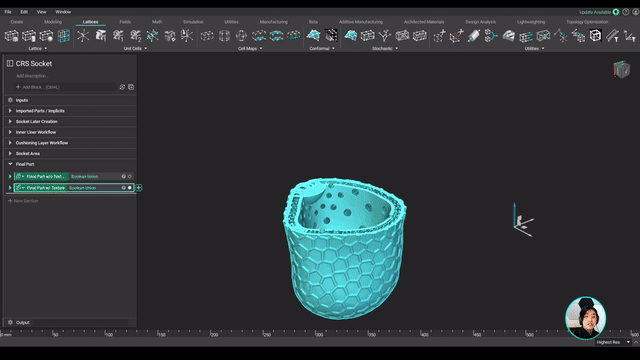Open the File menu
Image resolution: width=640 pixels, height=360 pixels.
pyautogui.click(x=8, y=12)
